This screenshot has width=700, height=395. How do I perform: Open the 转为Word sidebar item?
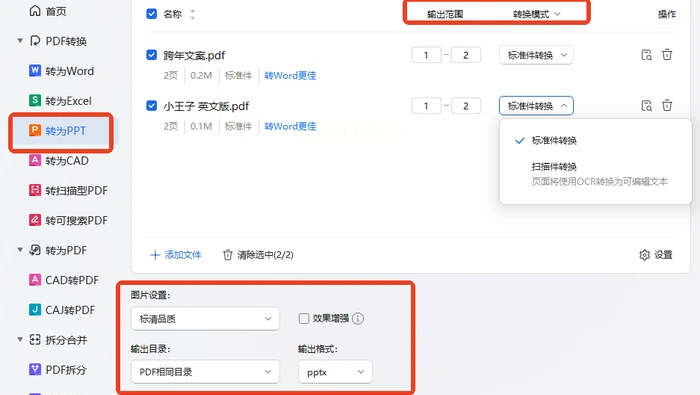pyautogui.click(x=70, y=71)
